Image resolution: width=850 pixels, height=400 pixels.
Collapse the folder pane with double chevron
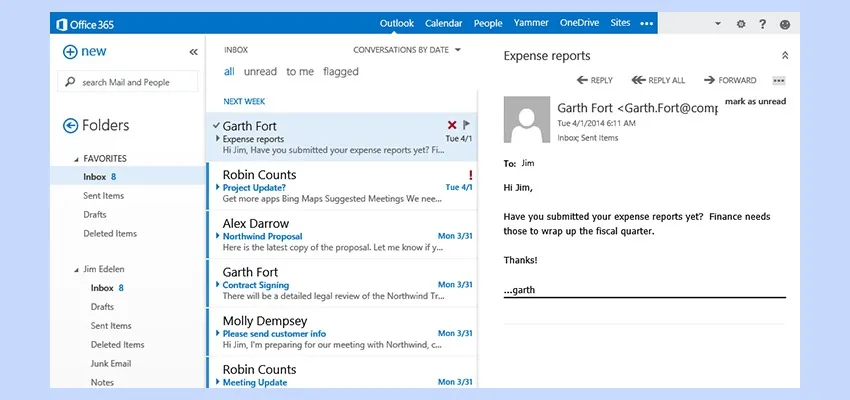[x=193, y=52]
